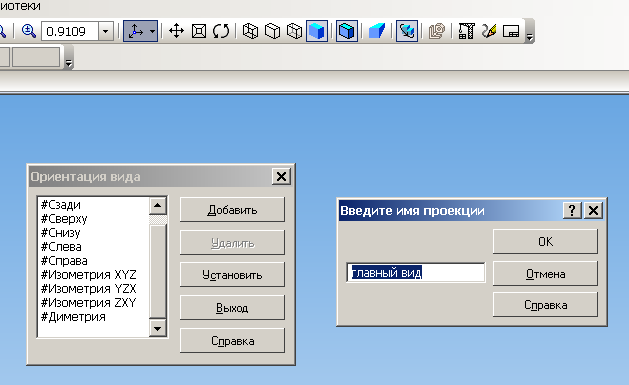Close the Ориентация вида dialog

pyautogui.click(x=281, y=176)
